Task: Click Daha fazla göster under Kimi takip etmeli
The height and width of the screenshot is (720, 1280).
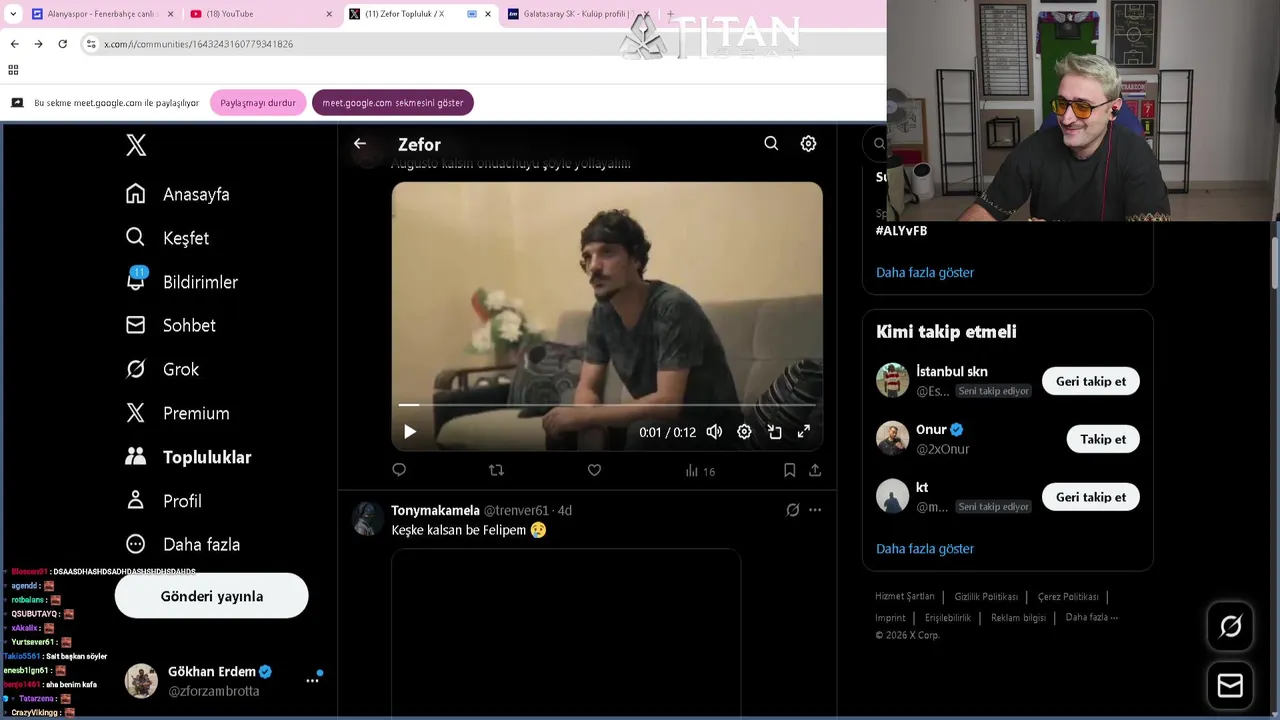Action: [925, 548]
